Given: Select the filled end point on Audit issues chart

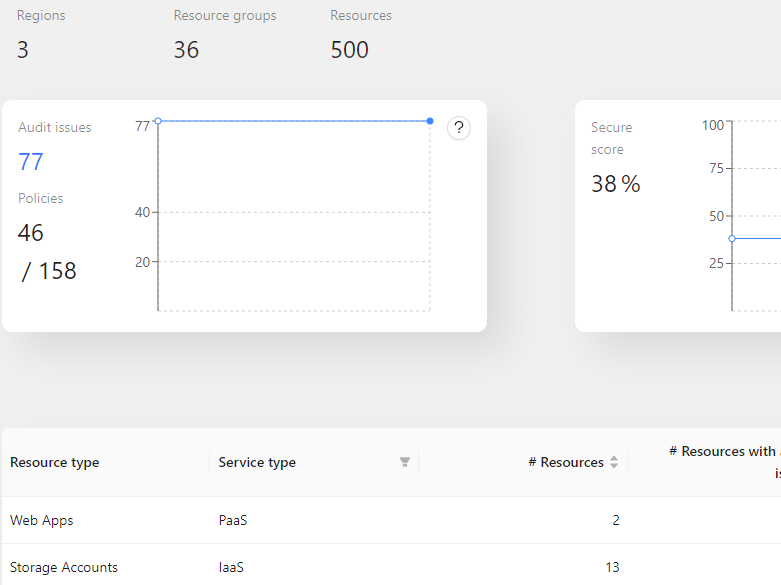Looking at the screenshot, I should click(430, 121).
